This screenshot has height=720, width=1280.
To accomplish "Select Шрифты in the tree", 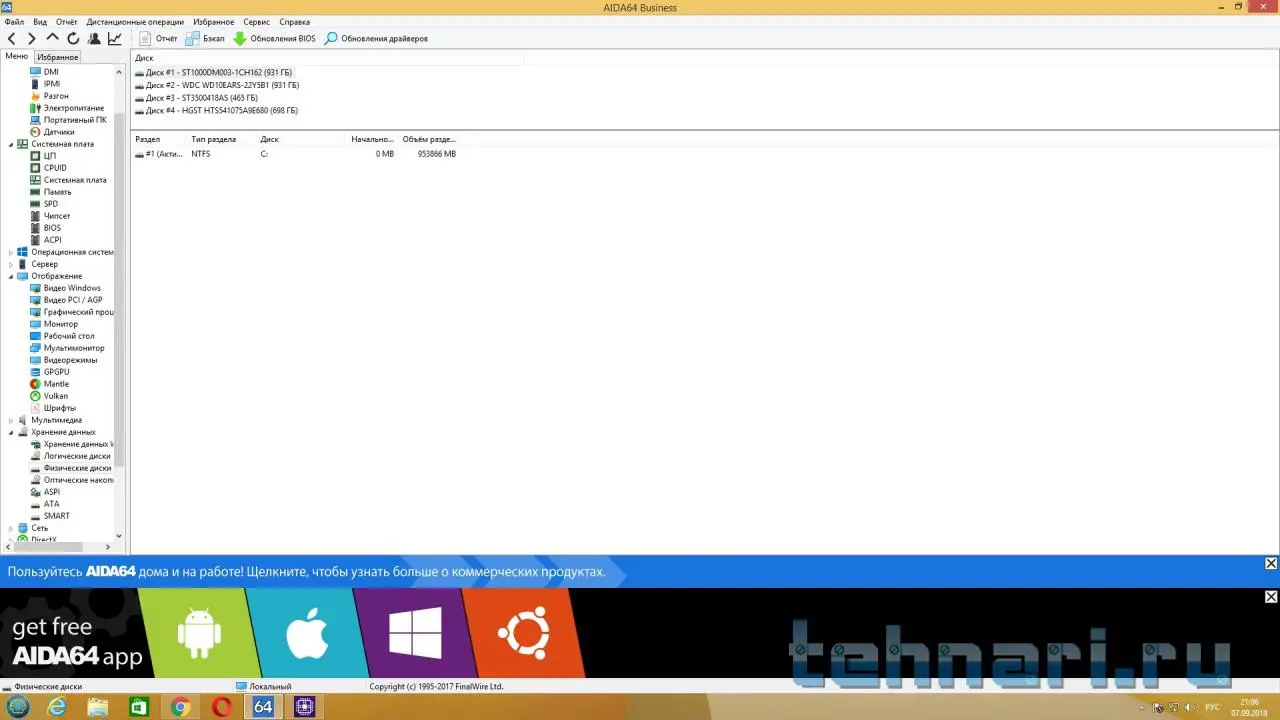I will click(x=59, y=408).
